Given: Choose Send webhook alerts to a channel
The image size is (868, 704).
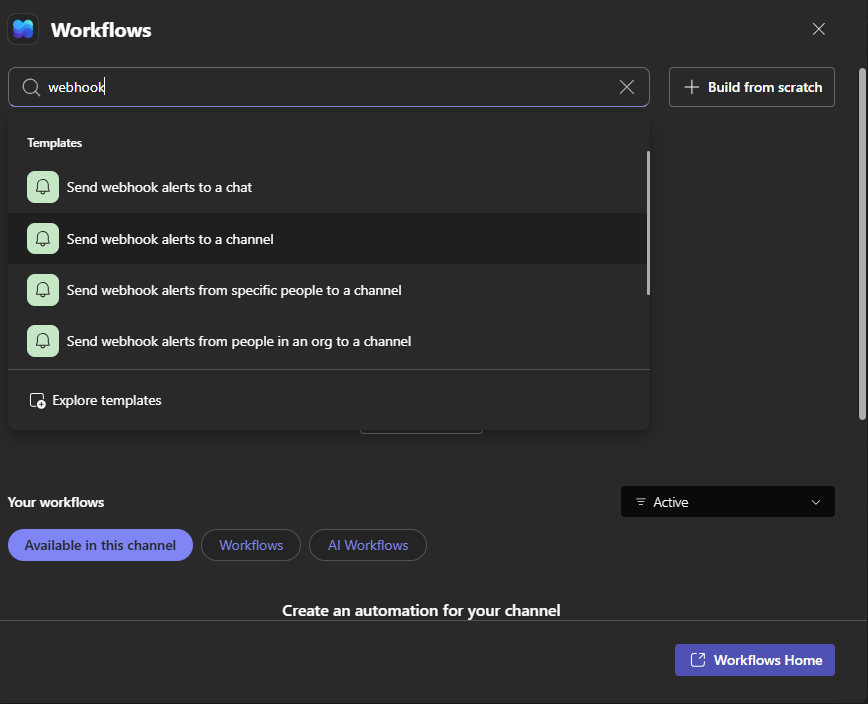Looking at the screenshot, I should click(x=327, y=239).
